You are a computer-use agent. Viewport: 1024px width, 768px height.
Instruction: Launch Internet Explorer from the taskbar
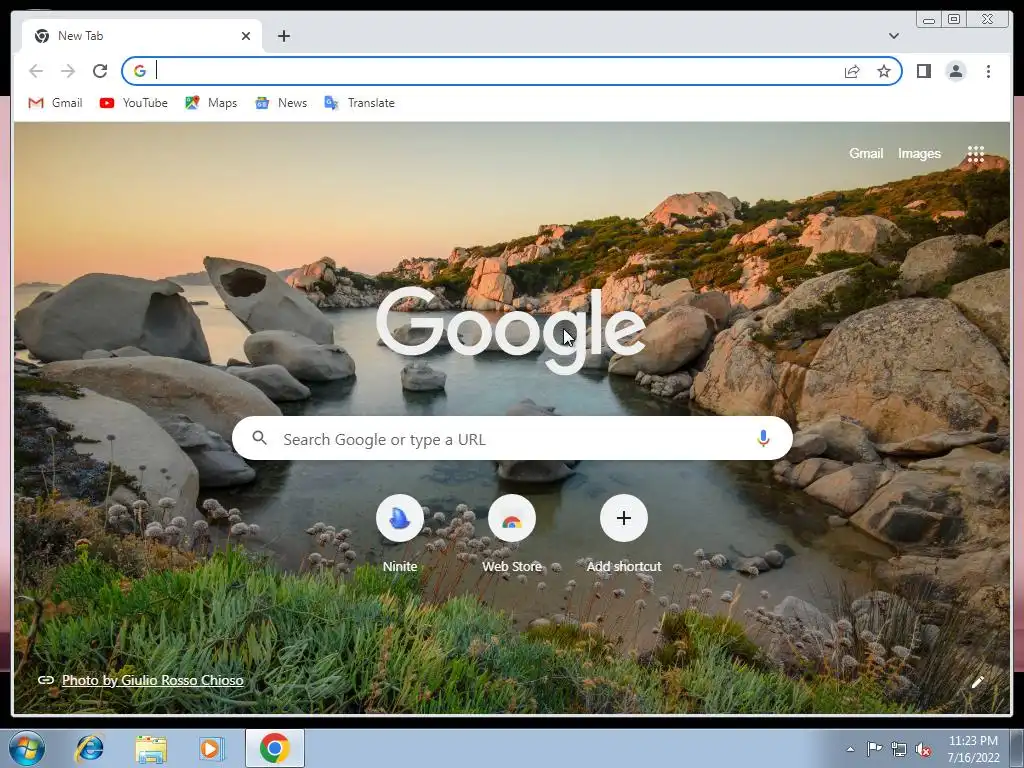pyautogui.click(x=89, y=748)
